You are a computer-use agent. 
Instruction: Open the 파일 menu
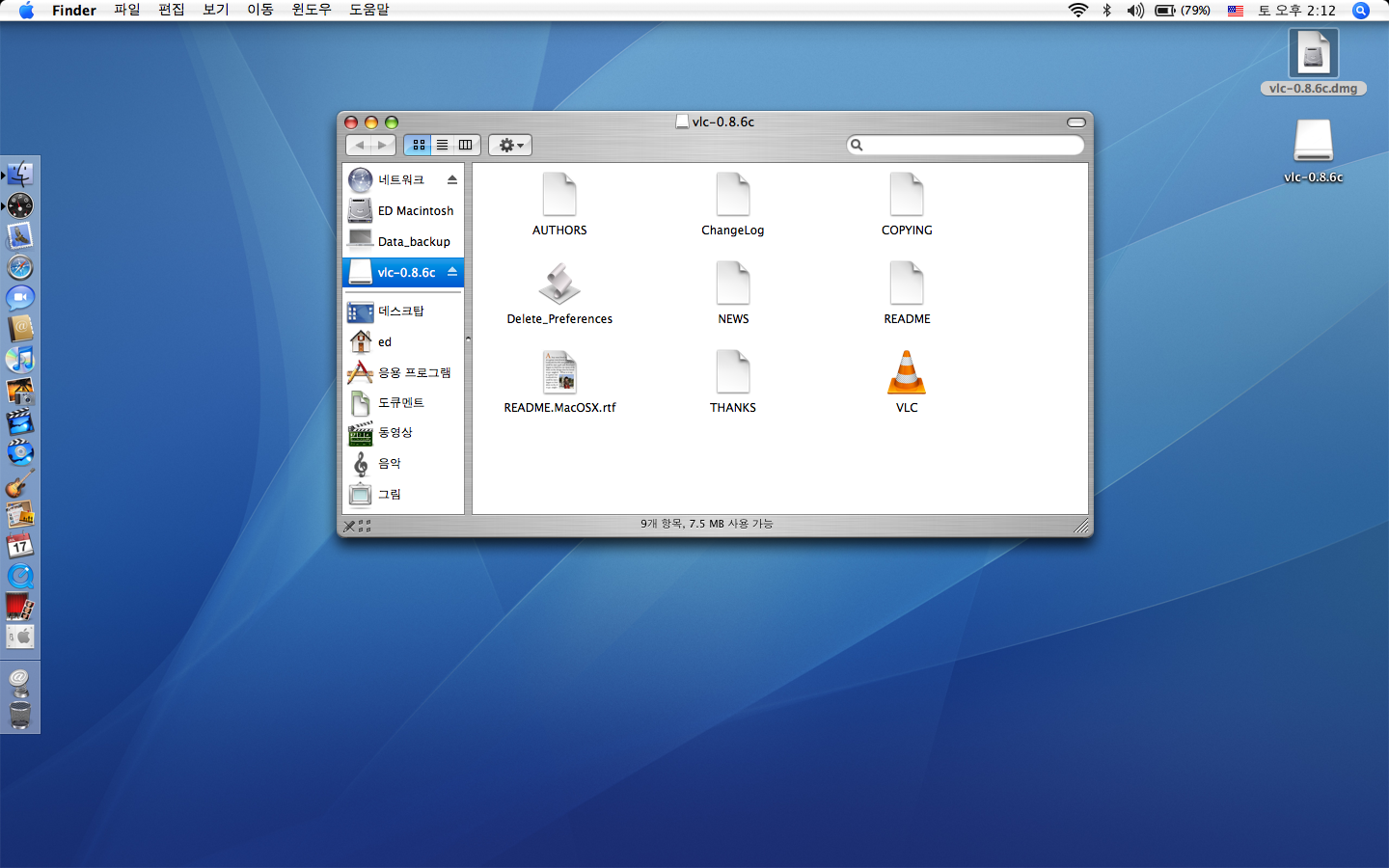coord(127,10)
